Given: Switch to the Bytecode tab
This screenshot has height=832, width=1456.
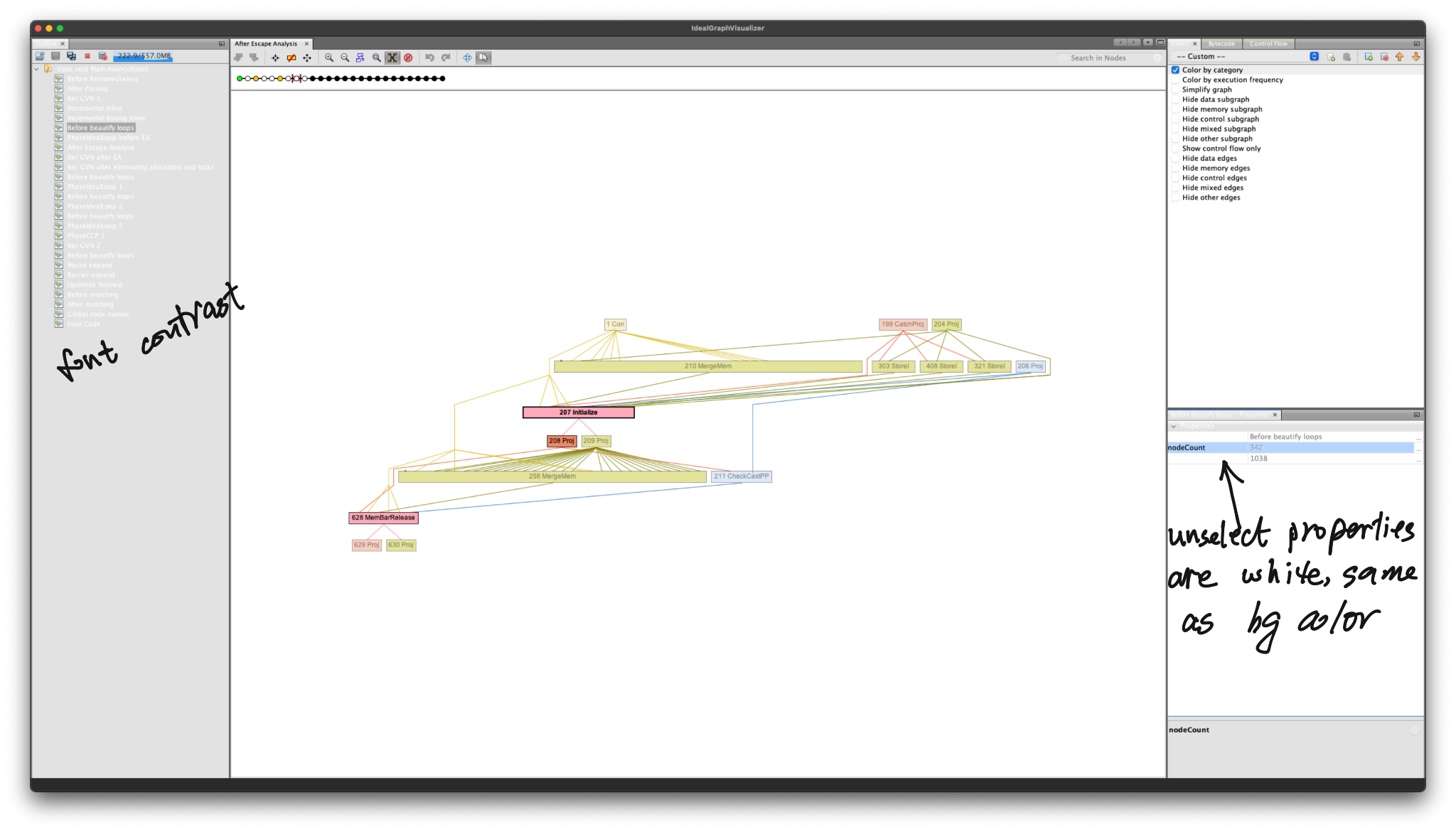Looking at the screenshot, I should point(1221,43).
